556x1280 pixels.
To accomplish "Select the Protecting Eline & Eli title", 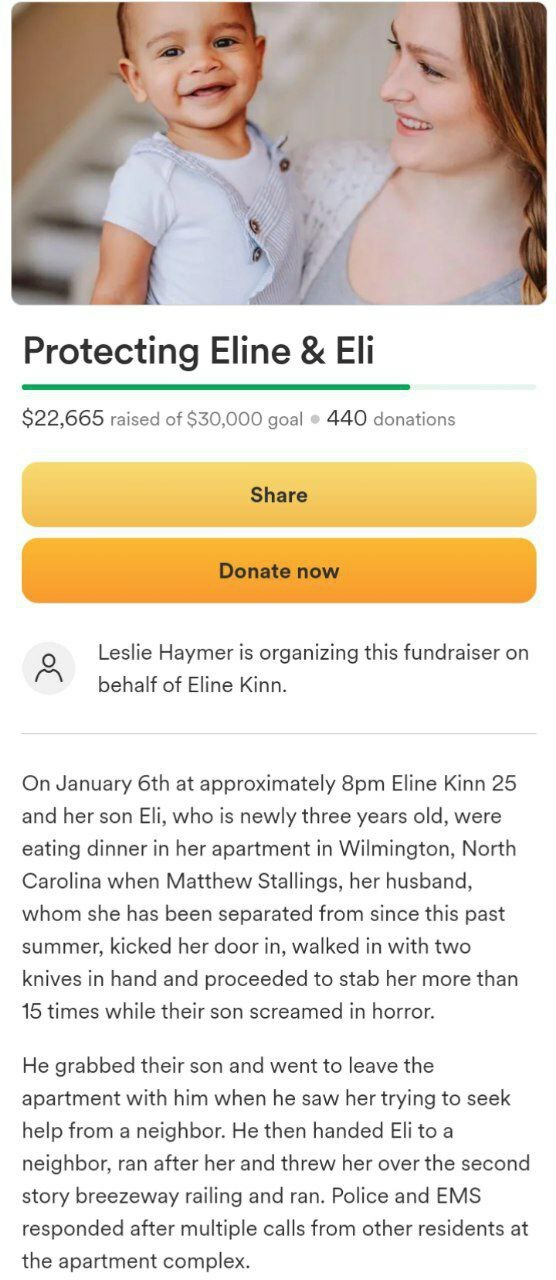I will point(198,351).
